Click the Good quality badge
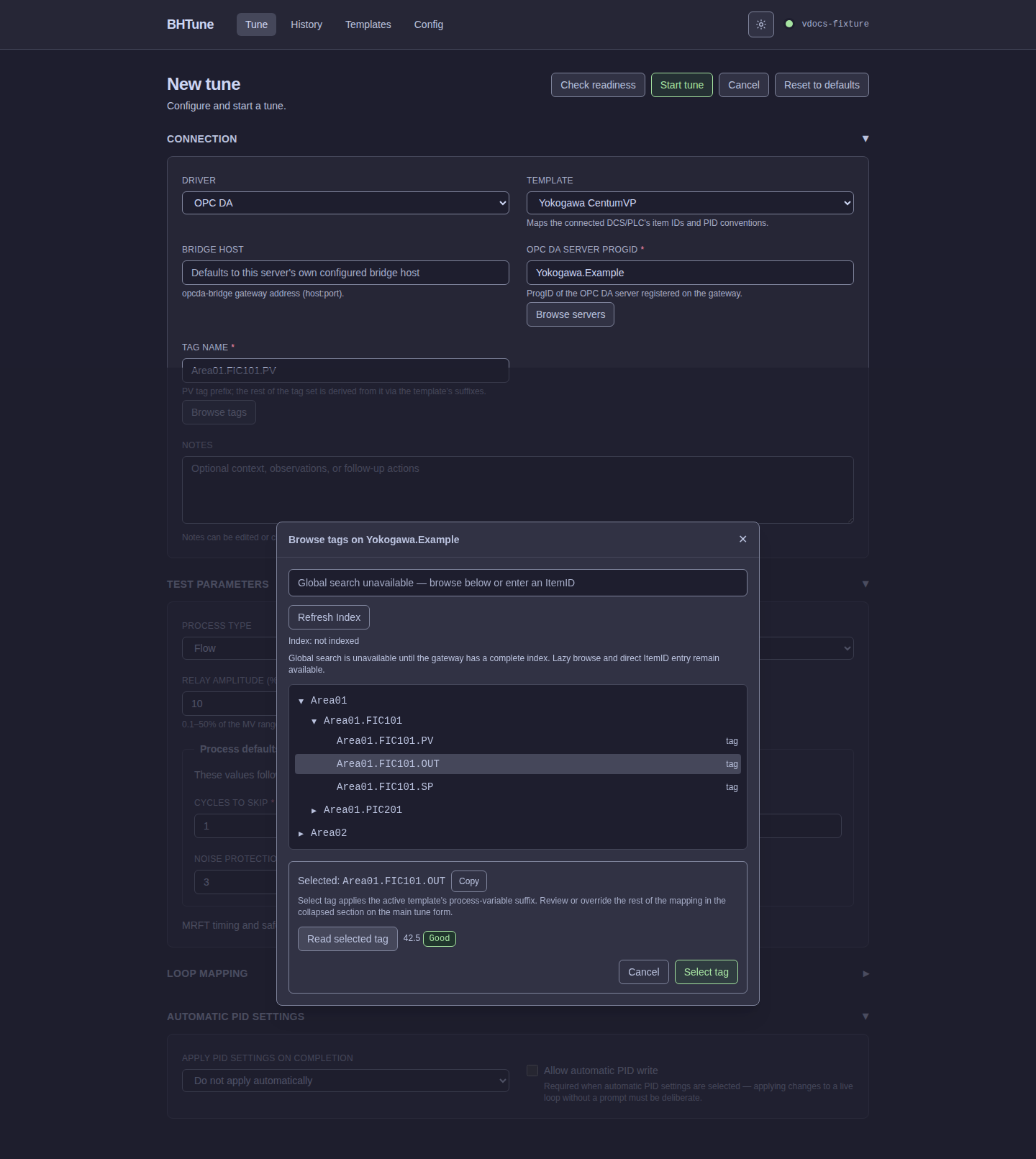The image size is (1036, 1159). (440, 938)
